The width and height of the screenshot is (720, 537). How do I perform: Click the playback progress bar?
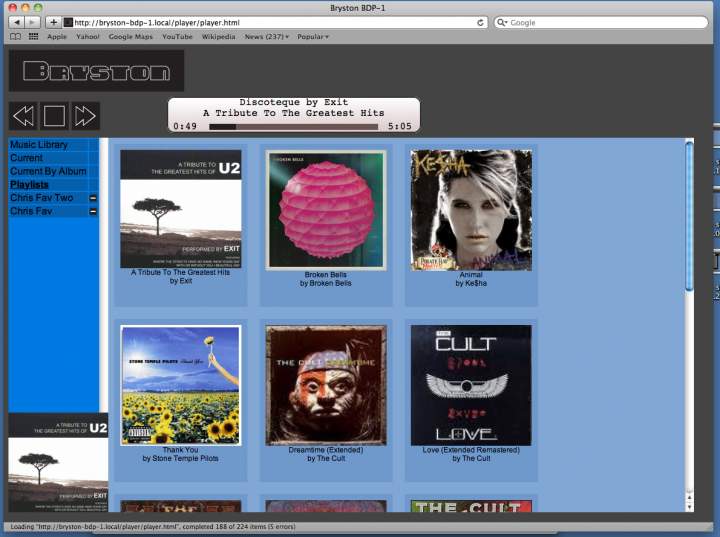point(293,127)
